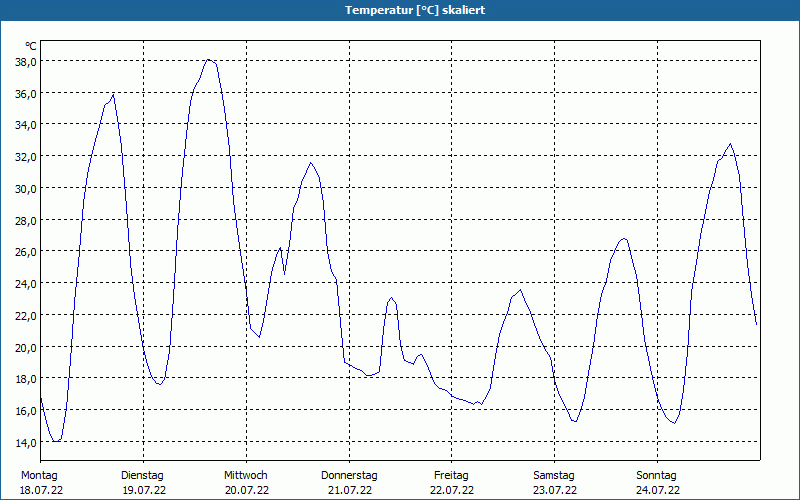Pick the 20,0 label on the y-axis
This screenshot has height=500, width=800.
(26, 347)
